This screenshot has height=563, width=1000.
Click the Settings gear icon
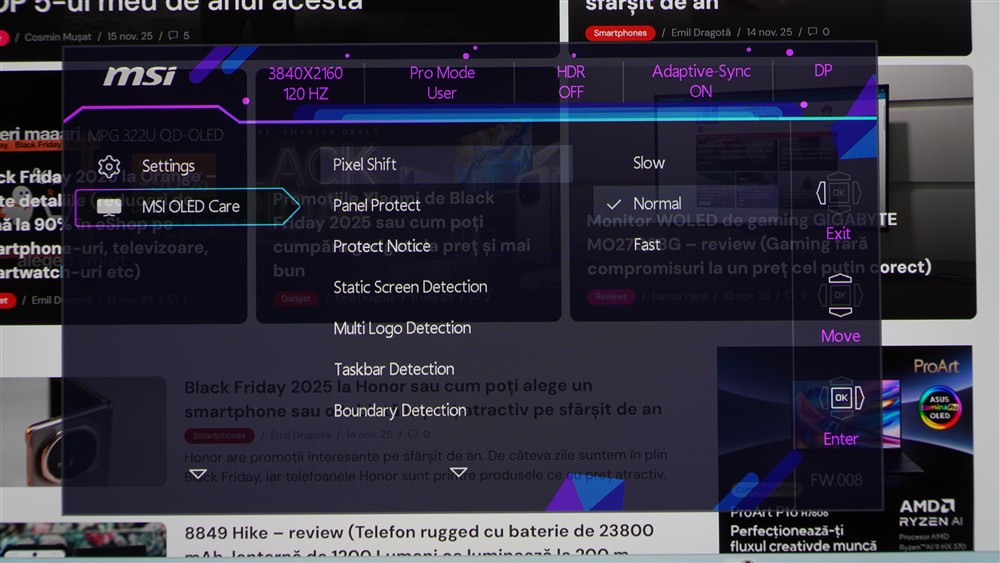[109, 167]
